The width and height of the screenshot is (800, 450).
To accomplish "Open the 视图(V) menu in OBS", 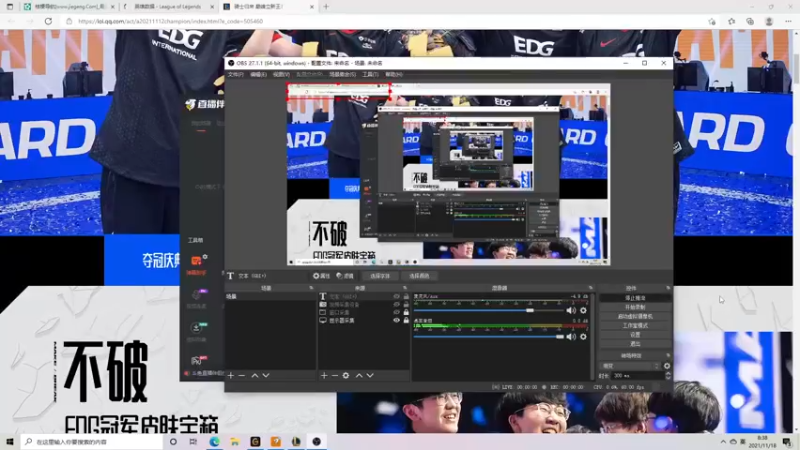I will (x=281, y=74).
